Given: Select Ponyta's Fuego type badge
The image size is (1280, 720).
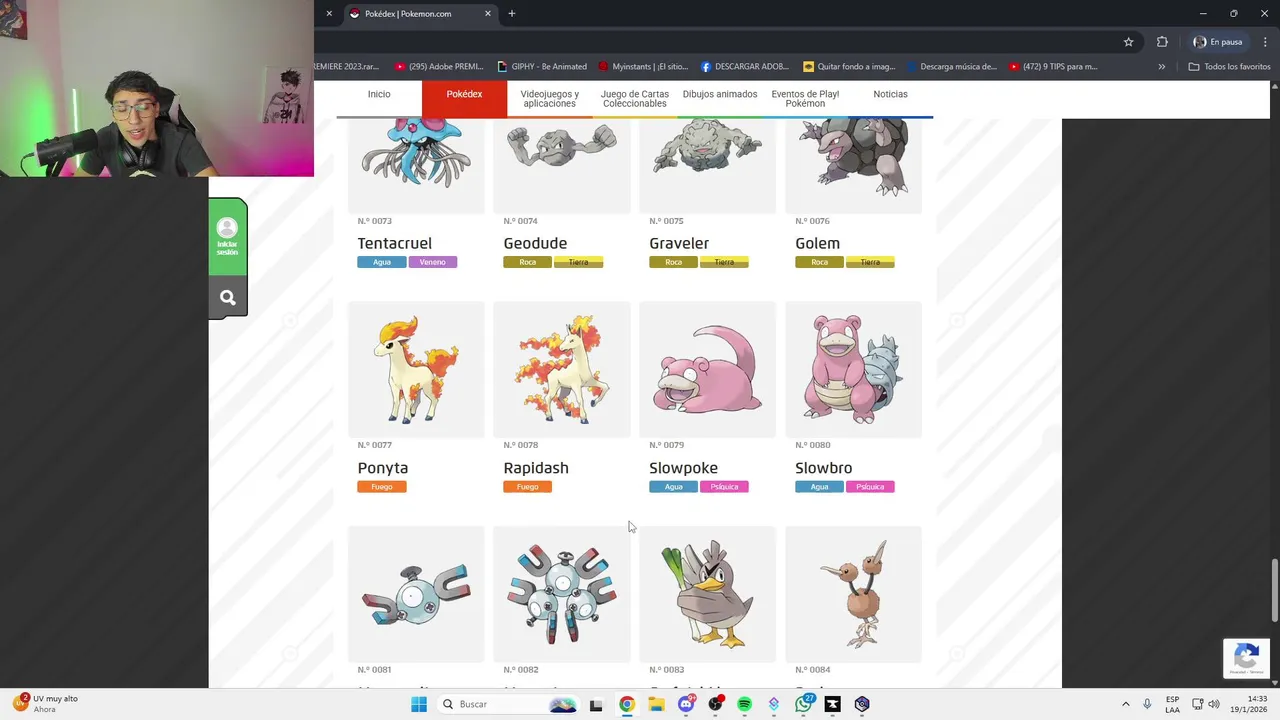Looking at the screenshot, I should tap(382, 487).
